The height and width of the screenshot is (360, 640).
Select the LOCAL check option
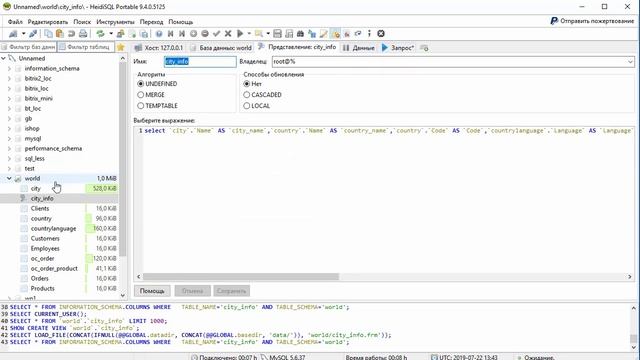point(247,106)
